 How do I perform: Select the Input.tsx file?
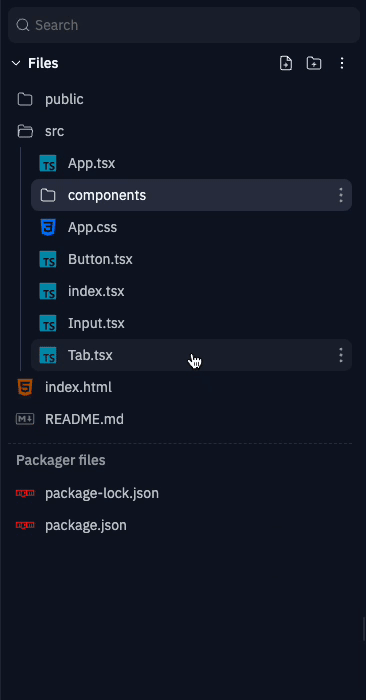[x=191, y=323]
